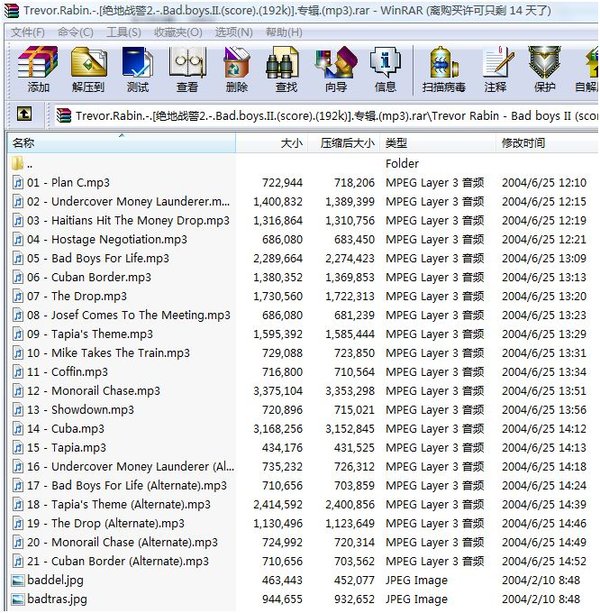Select 19 - The Drop (Alternate).mp3
Viewport: 600px width, 613px height.
[x=106, y=523]
